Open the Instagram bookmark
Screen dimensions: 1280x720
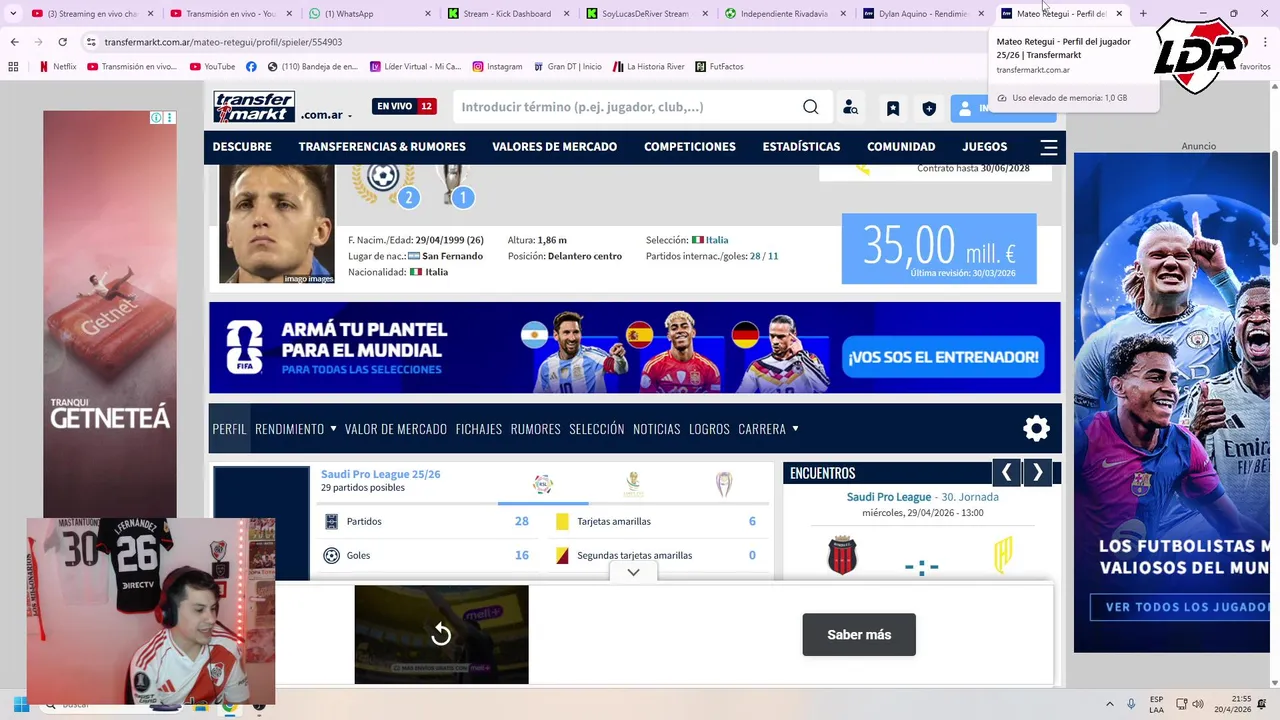pyautogui.click(x=497, y=66)
